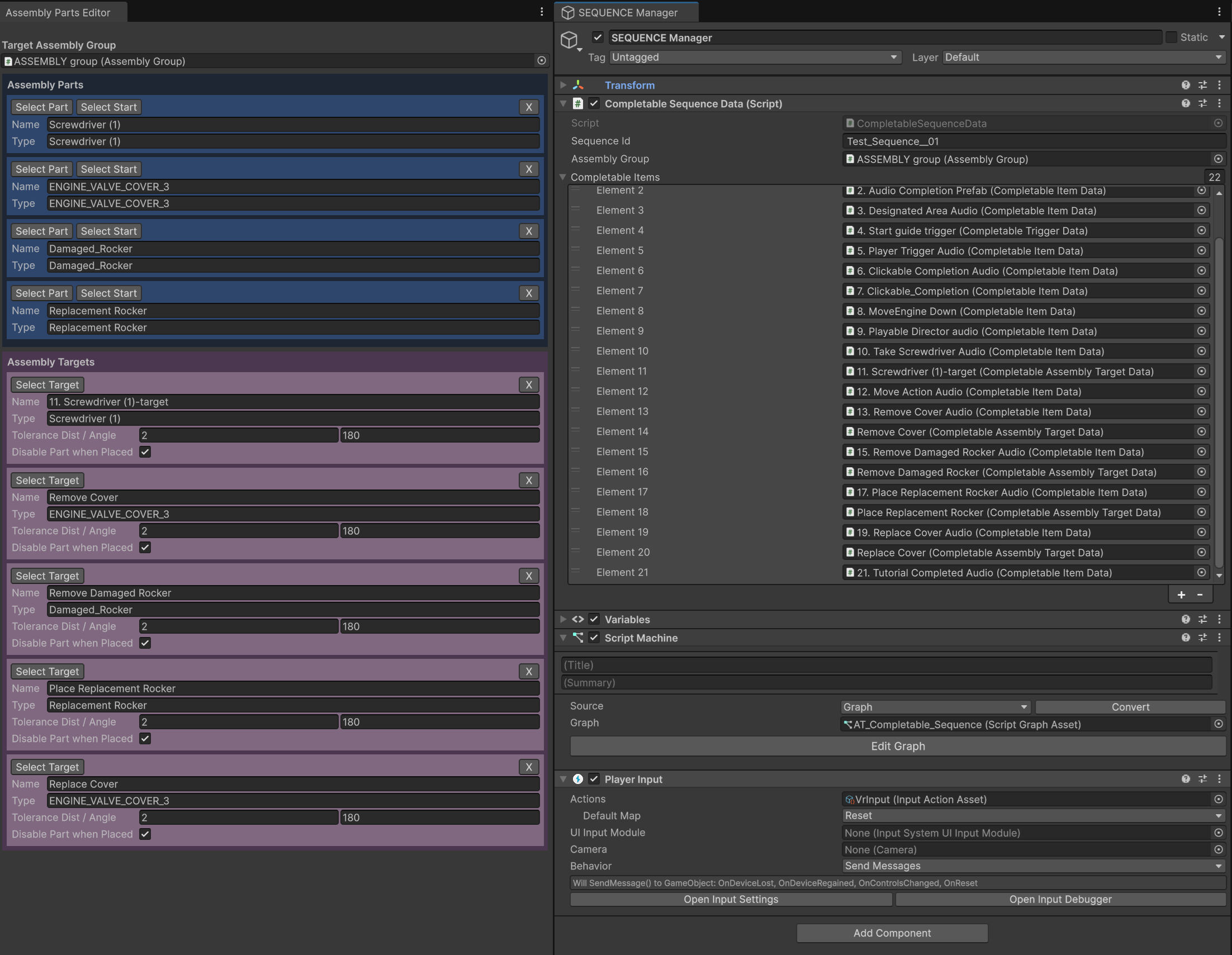This screenshot has height=955, width=1232.
Task: Open help for Completable Sequence Data component
Action: click(1185, 103)
